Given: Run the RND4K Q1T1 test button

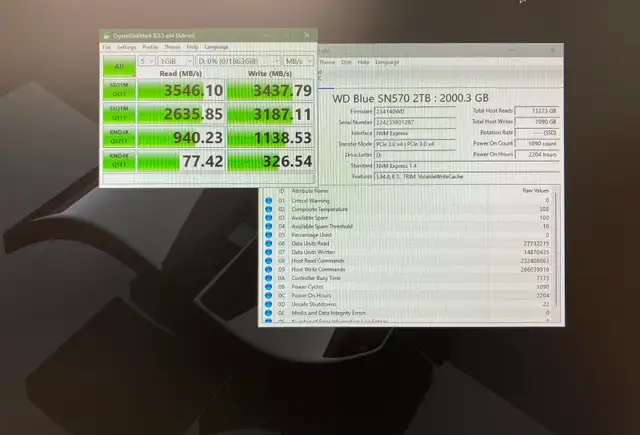Looking at the screenshot, I should 119,161.
